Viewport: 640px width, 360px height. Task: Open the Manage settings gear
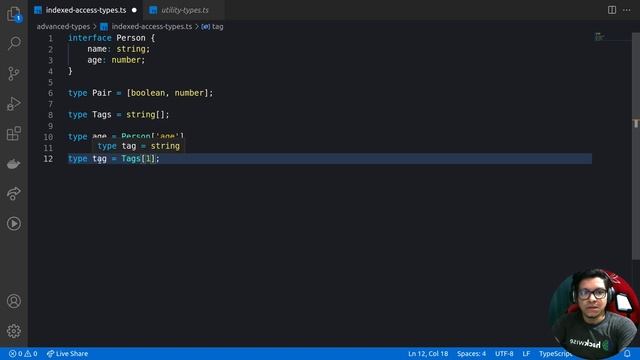[x=14, y=331]
